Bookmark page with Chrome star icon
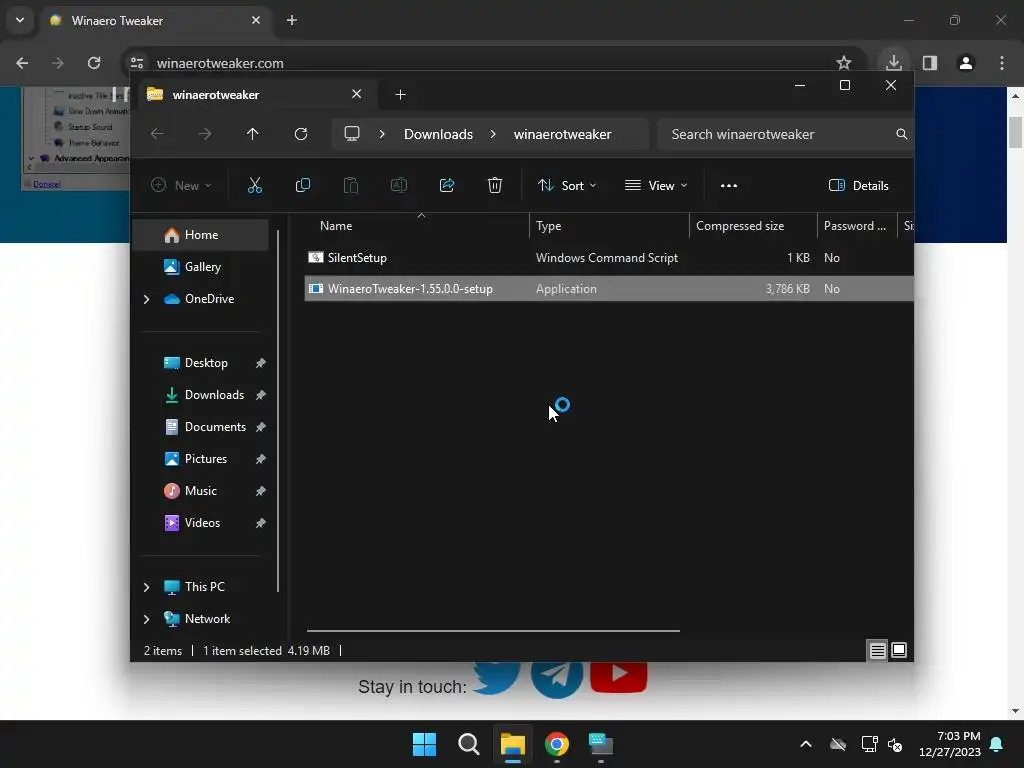 [844, 63]
